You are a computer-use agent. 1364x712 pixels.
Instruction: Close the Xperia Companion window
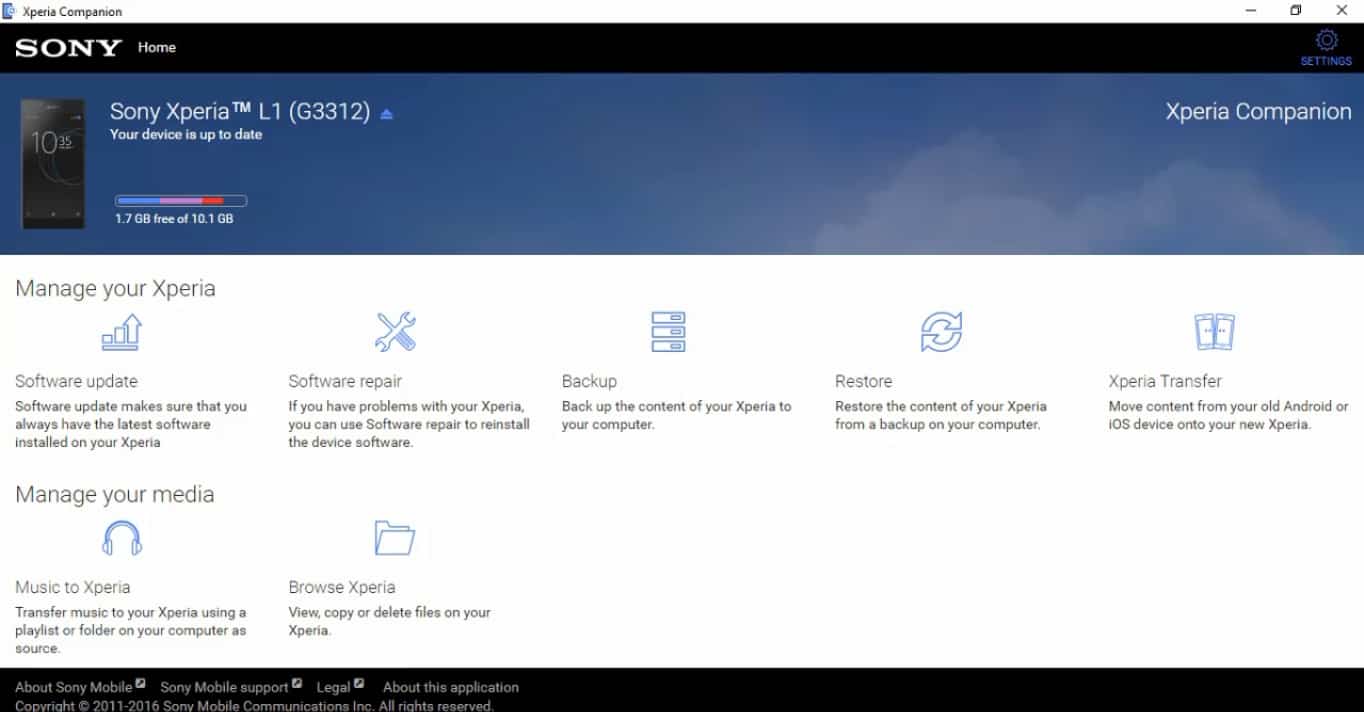(1342, 11)
